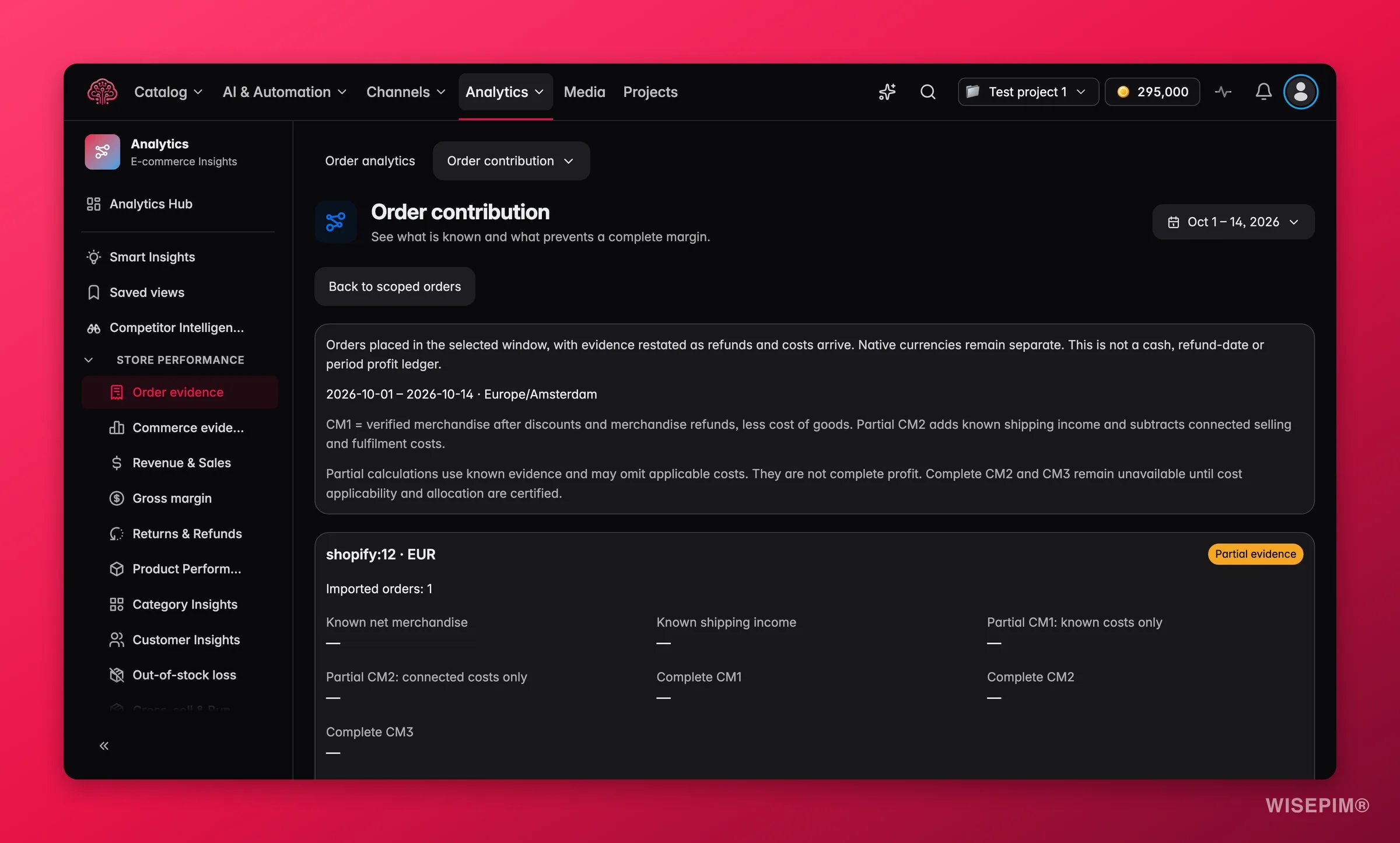Image resolution: width=1400 pixels, height=843 pixels.
Task: Switch to the Order analytics tab
Action: [x=370, y=160]
